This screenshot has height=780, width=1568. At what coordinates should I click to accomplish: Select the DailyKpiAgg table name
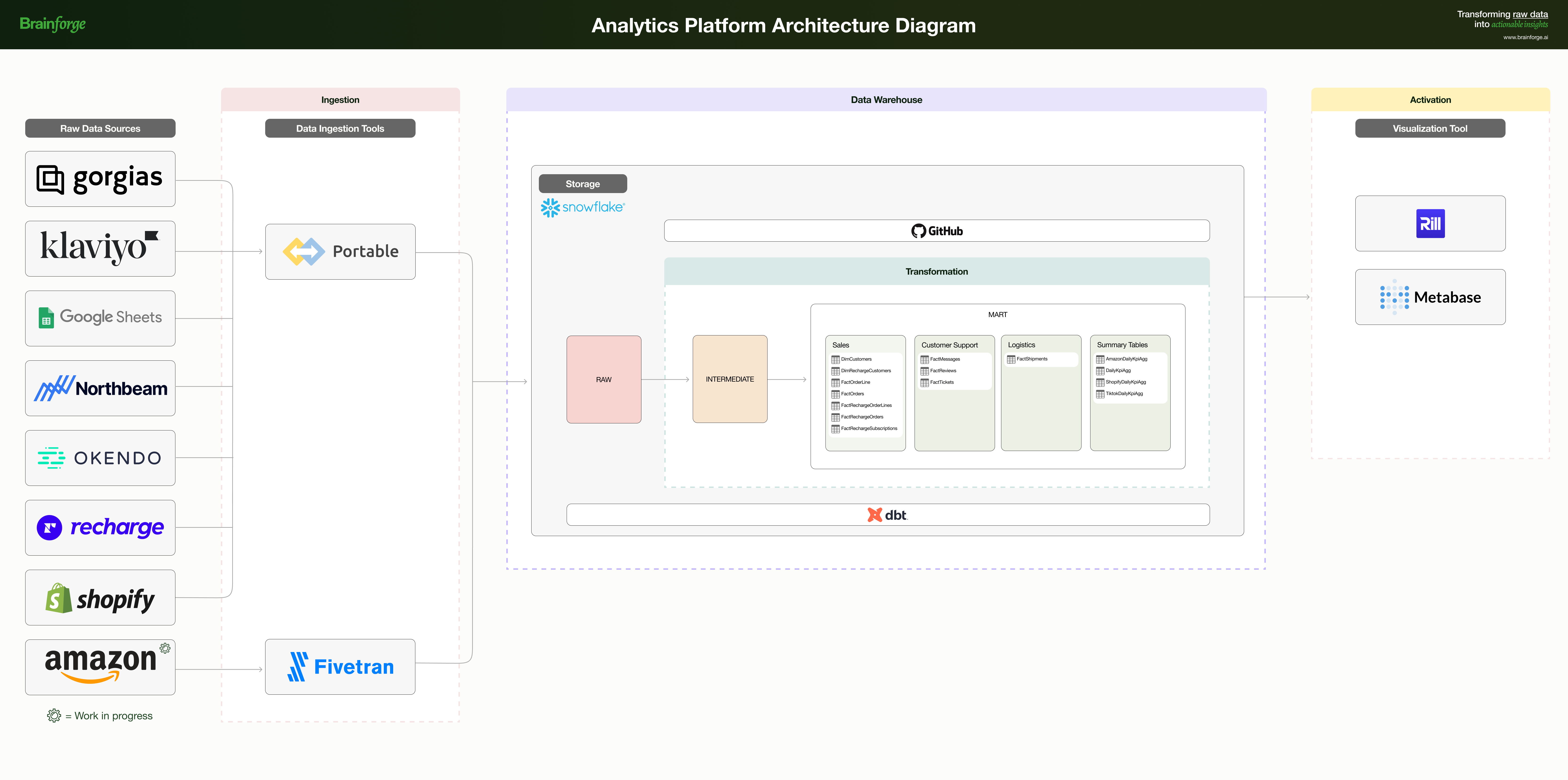tap(1119, 371)
